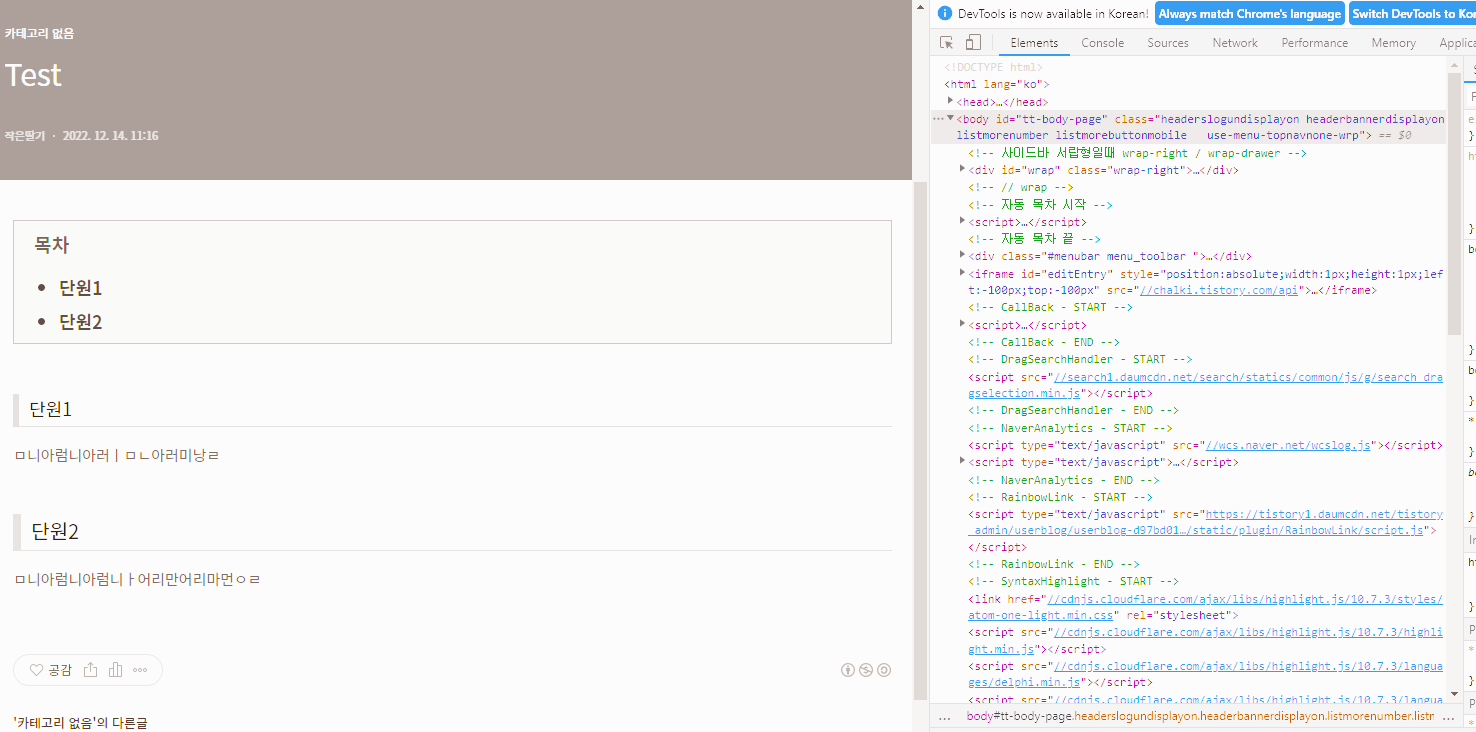Open the chalki.tistory.com/api link
The height and width of the screenshot is (732, 1476).
[1218, 290]
